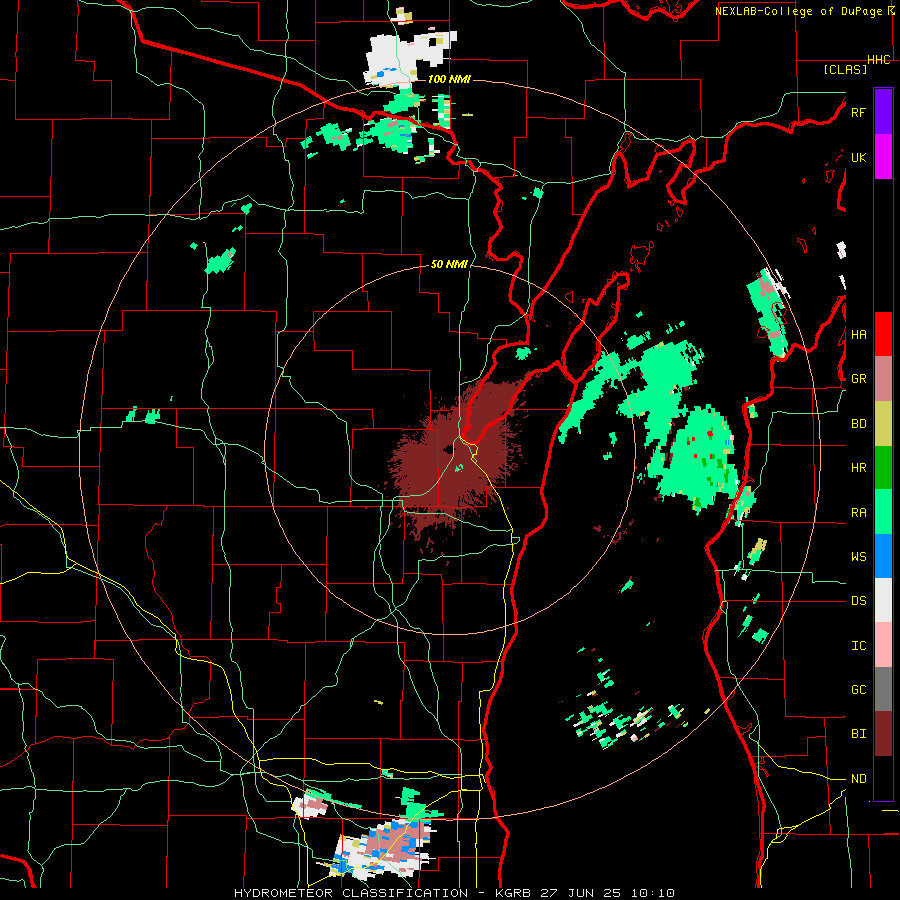The image size is (900, 900).
Task: Click the "ND" legend label
Action: 858,779
